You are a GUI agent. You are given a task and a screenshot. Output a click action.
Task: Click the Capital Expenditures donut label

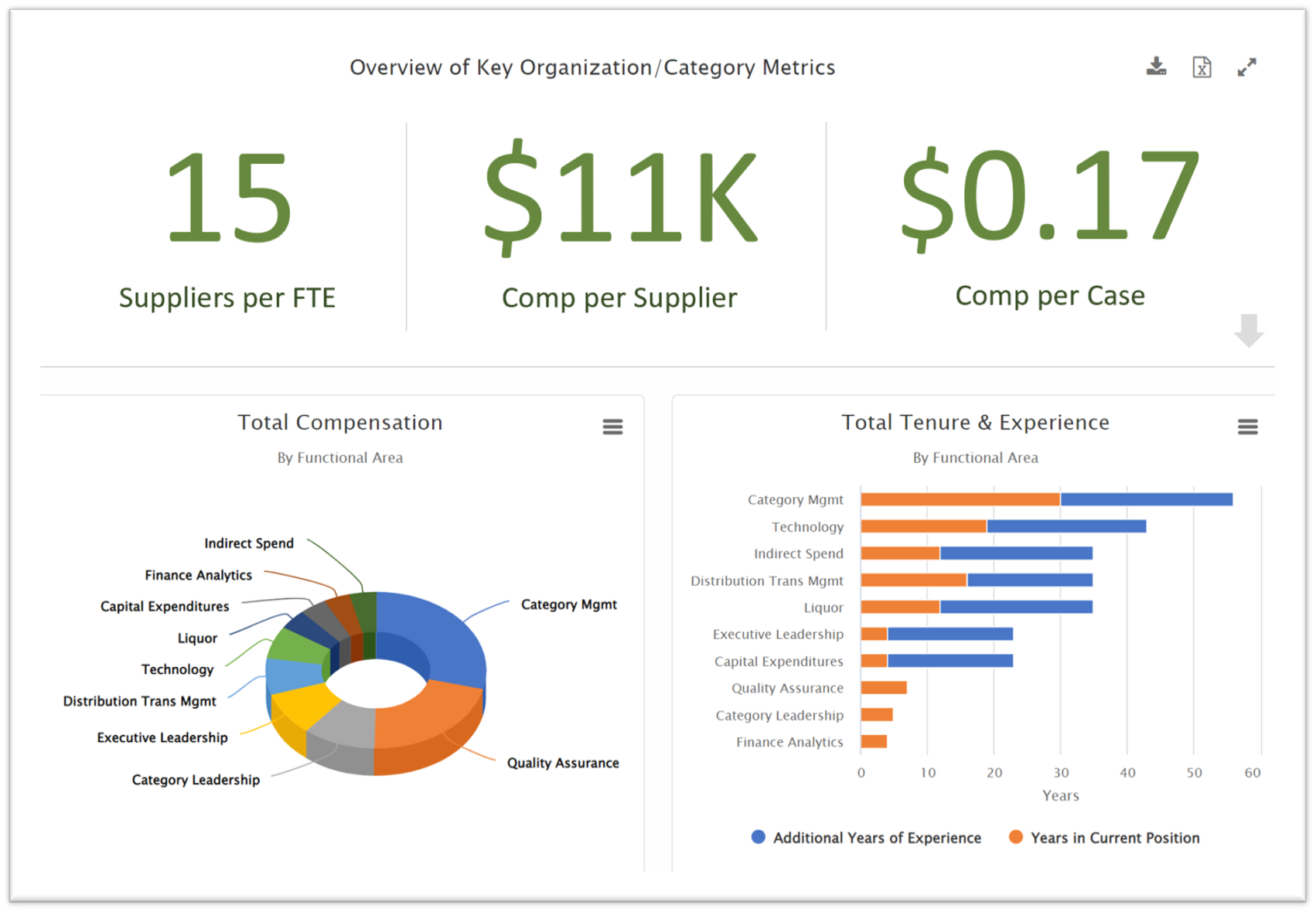(165, 607)
